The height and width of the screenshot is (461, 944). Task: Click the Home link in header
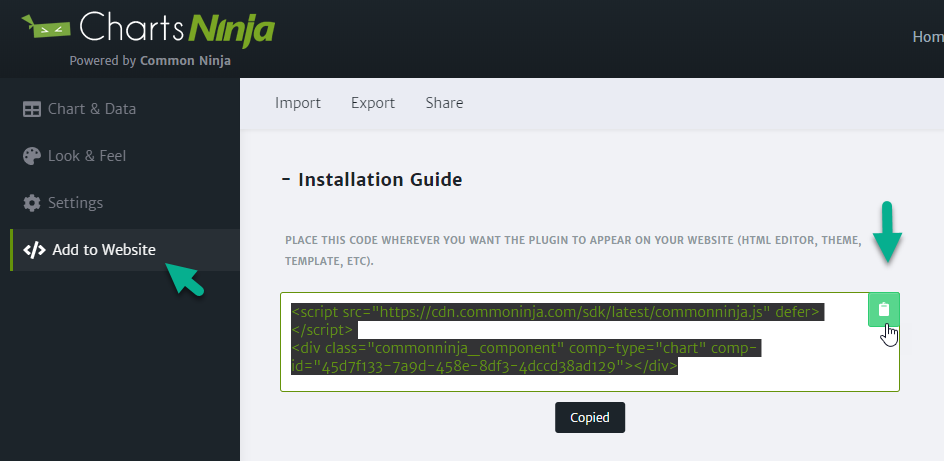pyautogui.click(x=928, y=37)
